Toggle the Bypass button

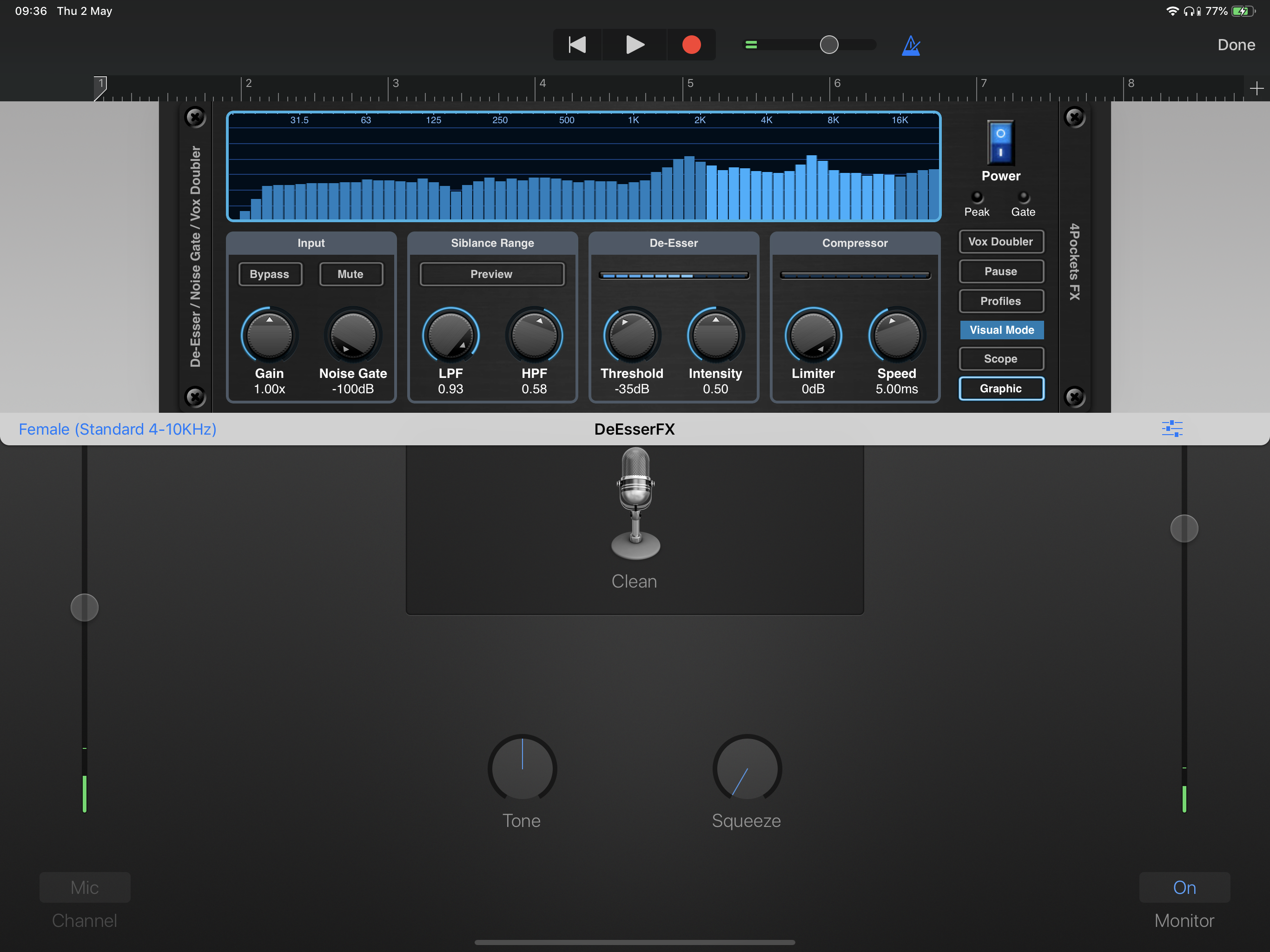point(269,274)
